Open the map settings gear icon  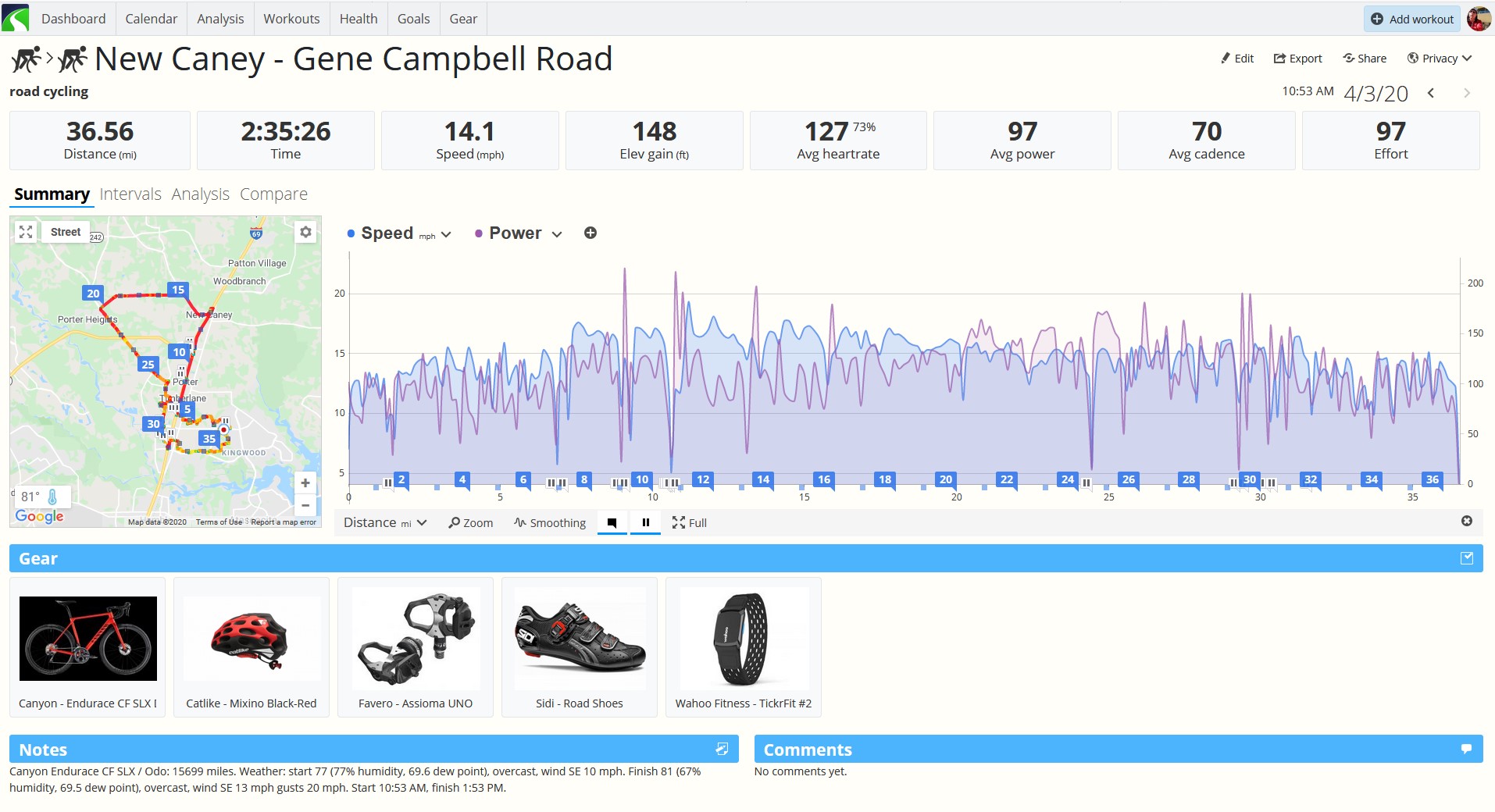pyautogui.click(x=305, y=232)
